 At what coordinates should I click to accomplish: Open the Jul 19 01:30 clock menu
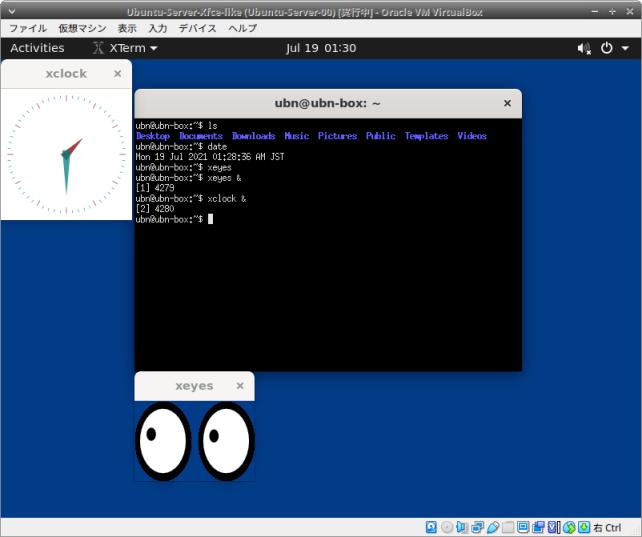(x=321, y=48)
